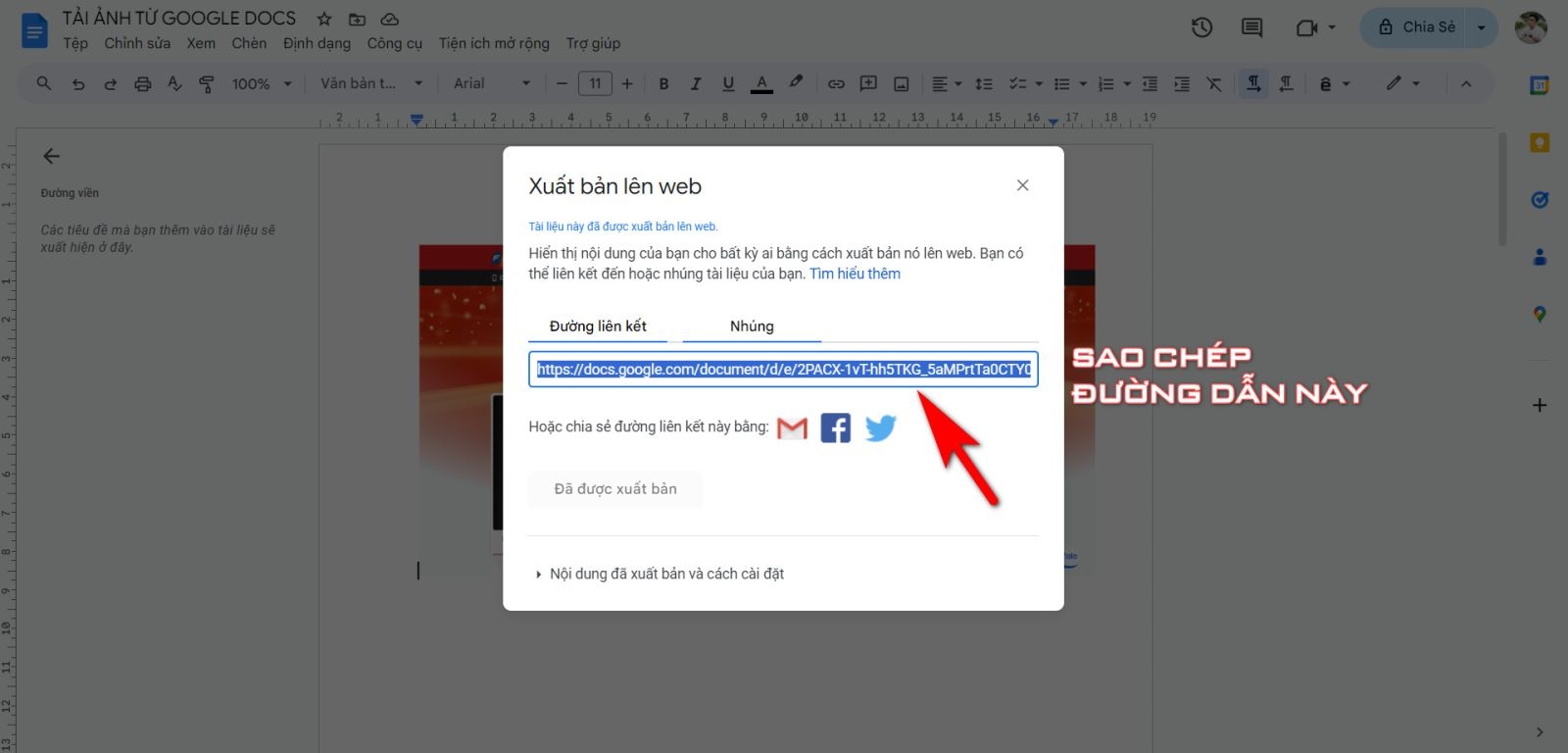Open the bulleted list dropdown
Viewport: 1568px width, 753px height.
tap(1069, 83)
